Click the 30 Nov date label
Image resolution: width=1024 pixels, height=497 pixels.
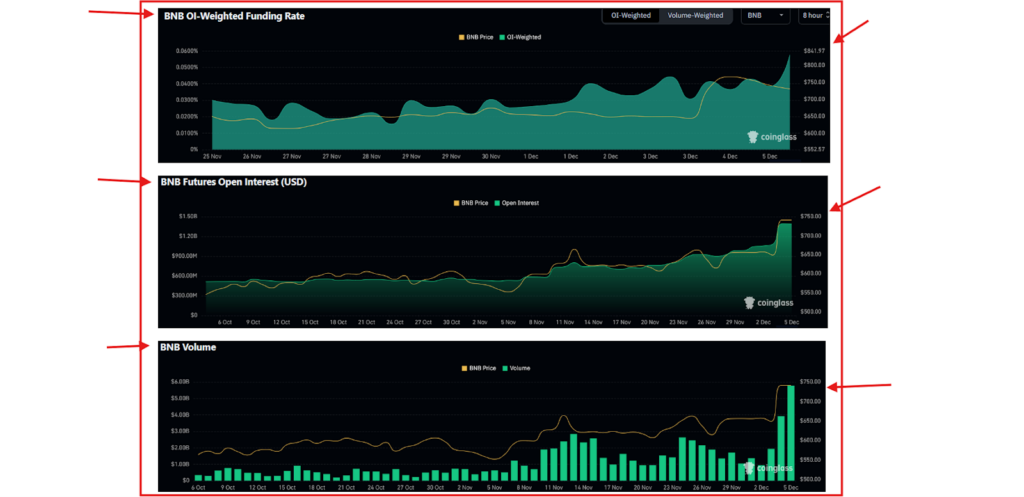[x=491, y=157]
